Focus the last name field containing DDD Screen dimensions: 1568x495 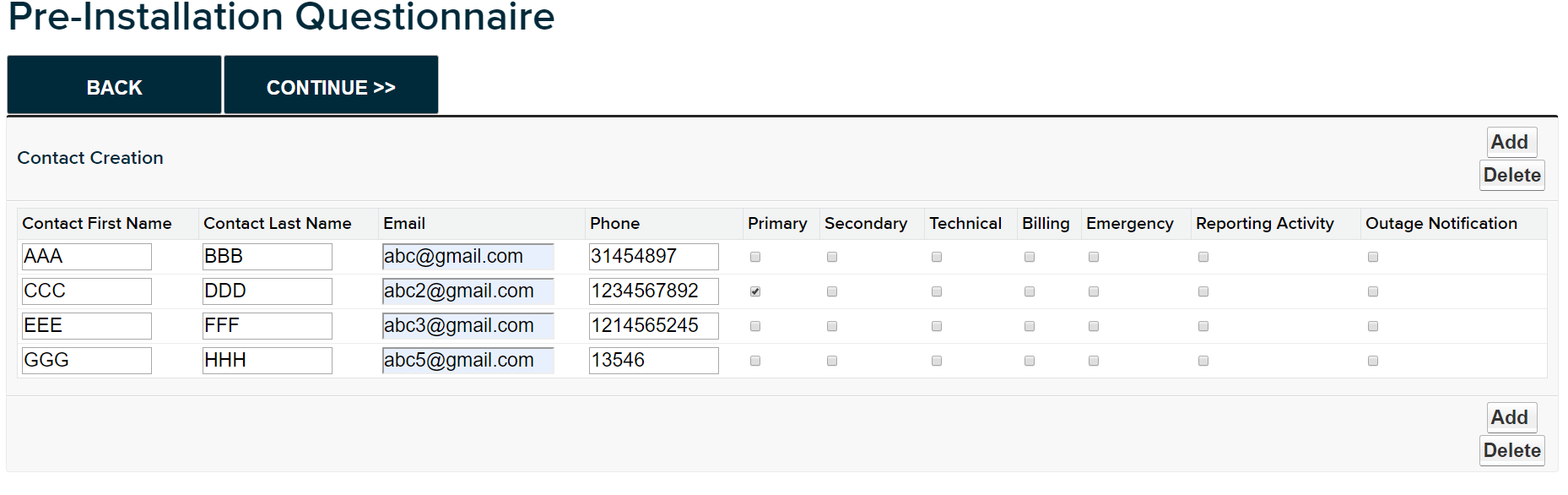268,291
